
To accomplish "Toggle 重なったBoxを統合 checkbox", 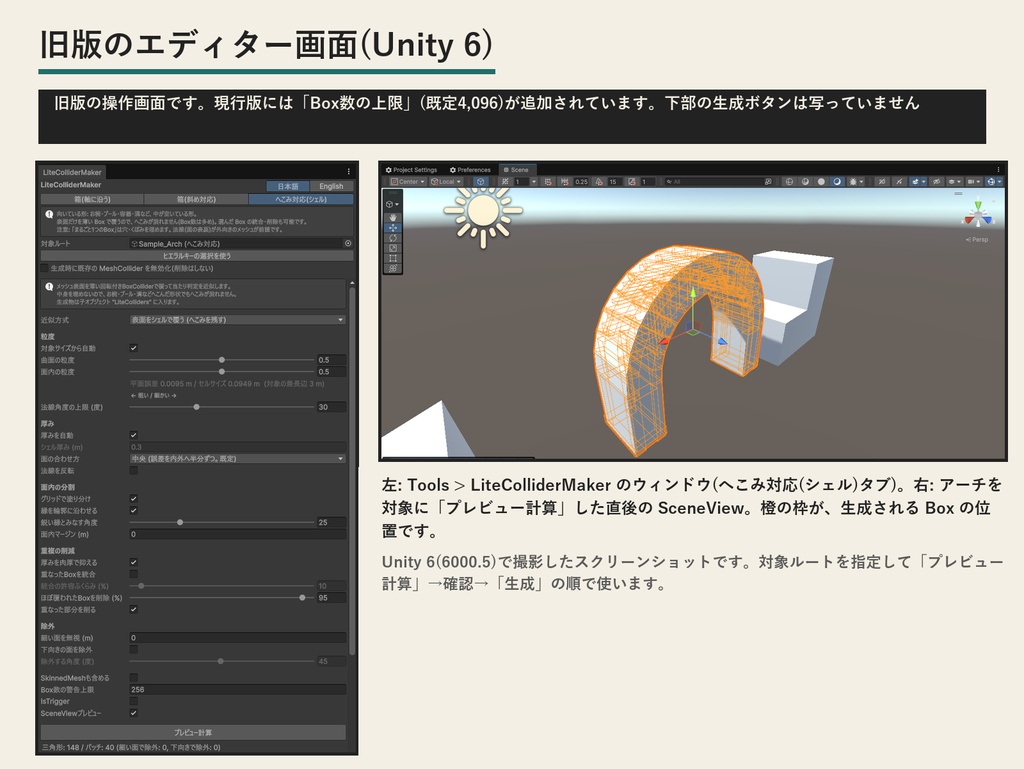I will (x=133, y=574).
